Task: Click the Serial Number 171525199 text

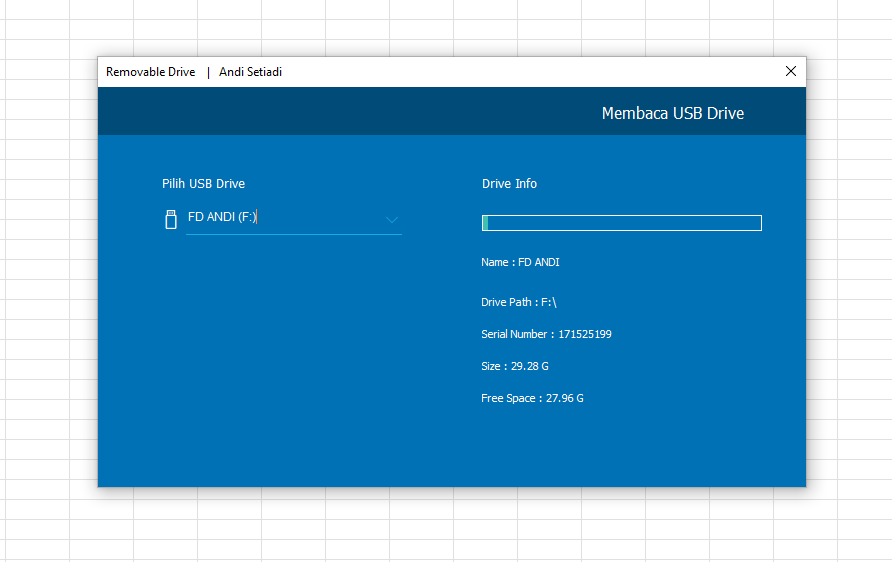Action: 546,334
